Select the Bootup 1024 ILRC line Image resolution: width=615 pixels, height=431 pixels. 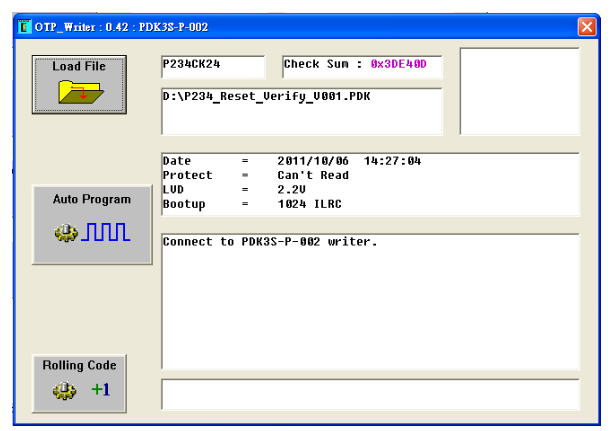(258, 204)
